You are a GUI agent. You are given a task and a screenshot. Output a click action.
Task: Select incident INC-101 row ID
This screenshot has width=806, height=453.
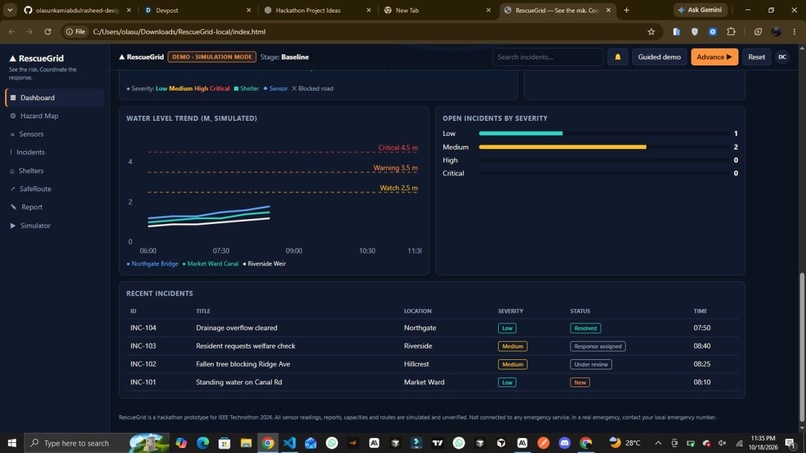(x=143, y=382)
